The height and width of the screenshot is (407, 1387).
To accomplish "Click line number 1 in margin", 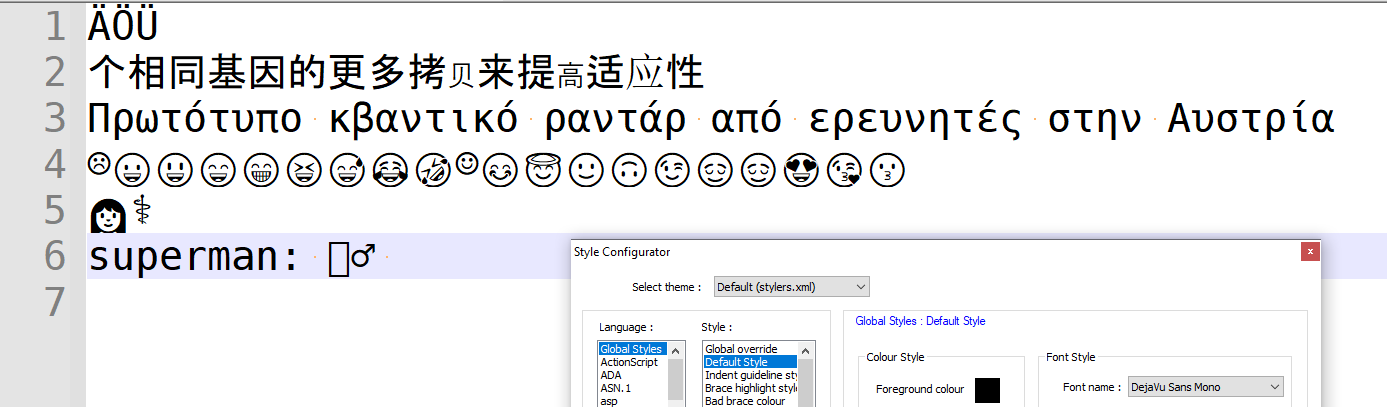I will pos(57,26).
